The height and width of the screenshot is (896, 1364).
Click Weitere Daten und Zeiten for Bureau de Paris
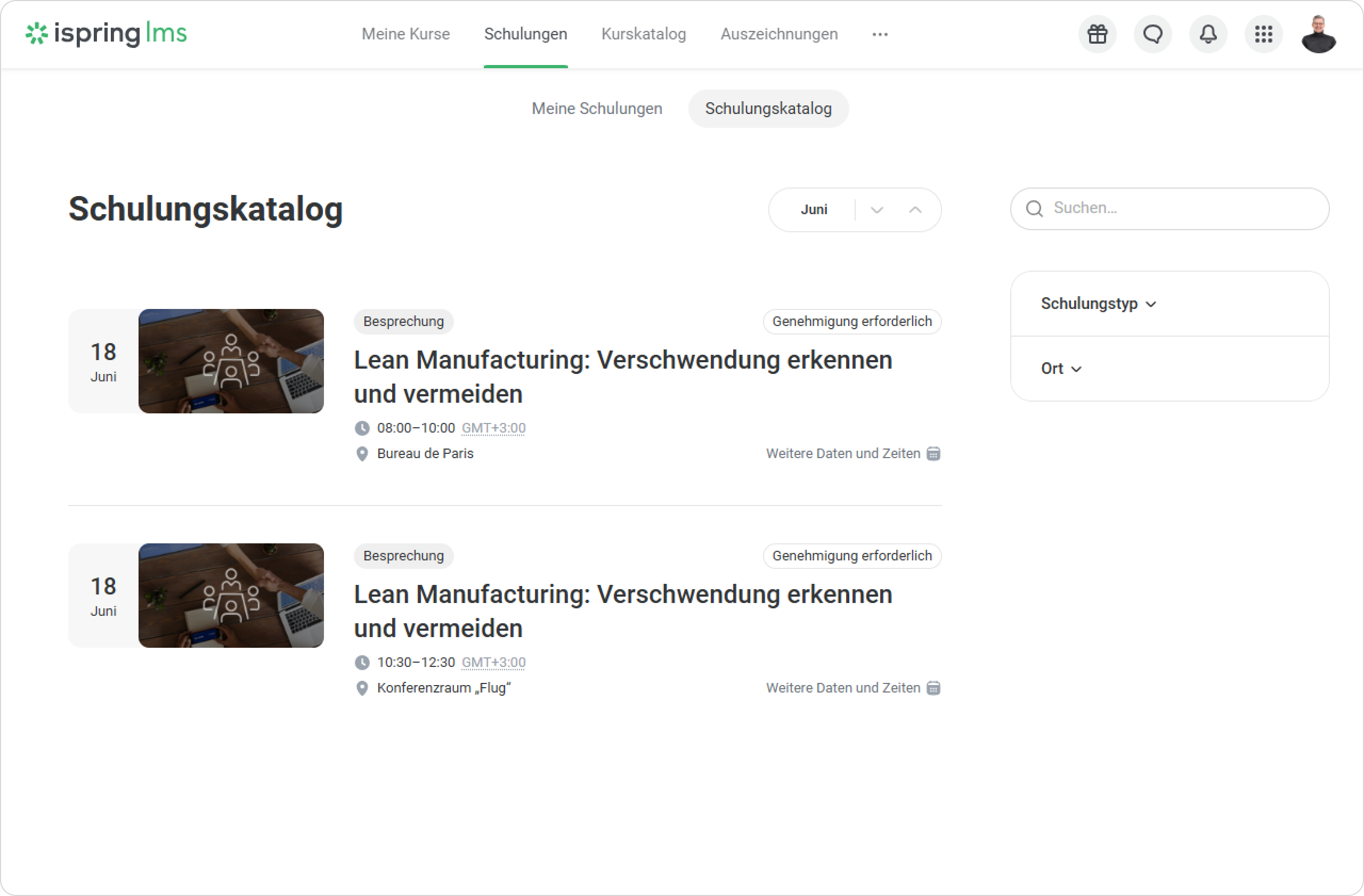843,454
